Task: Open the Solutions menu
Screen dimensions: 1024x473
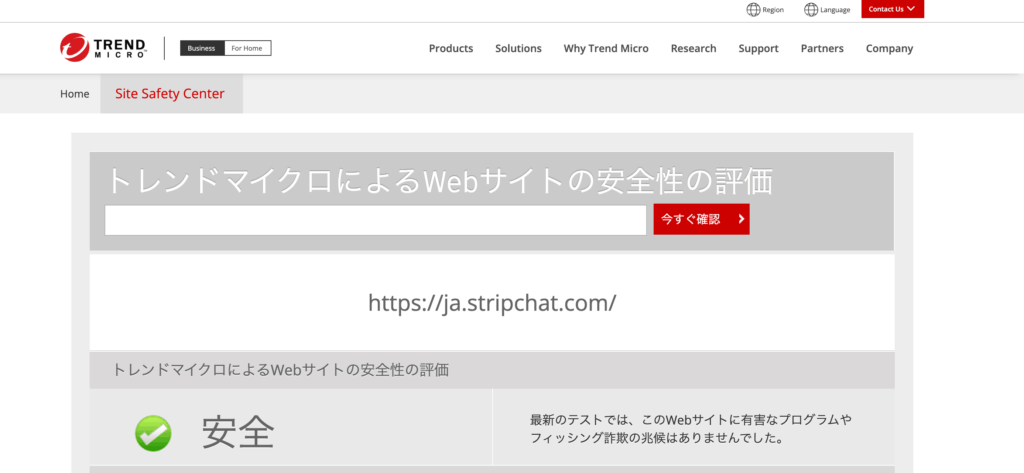Action: [519, 48]
